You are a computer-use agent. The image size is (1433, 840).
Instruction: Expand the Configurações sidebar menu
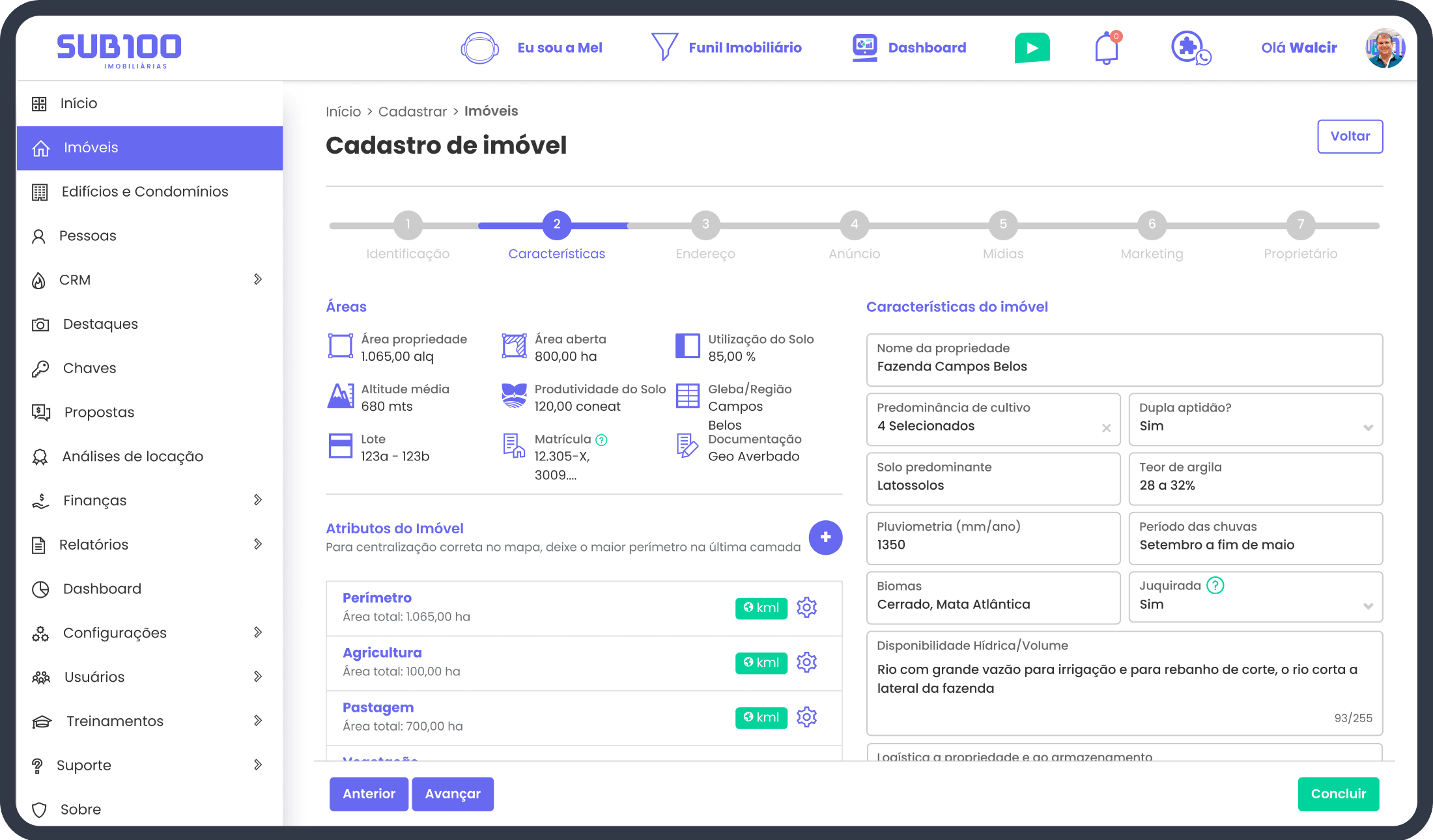point(258,632)
